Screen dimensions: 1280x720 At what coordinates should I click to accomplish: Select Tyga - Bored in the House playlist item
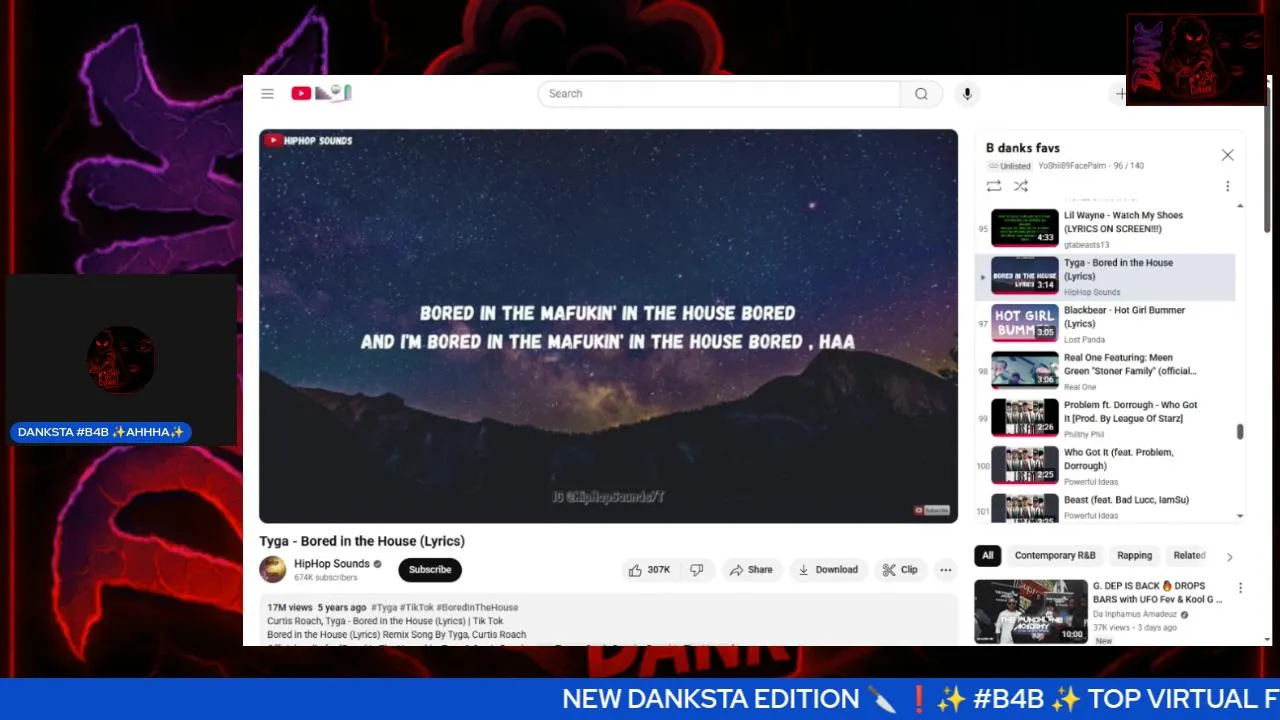[x=1105, y=277]
